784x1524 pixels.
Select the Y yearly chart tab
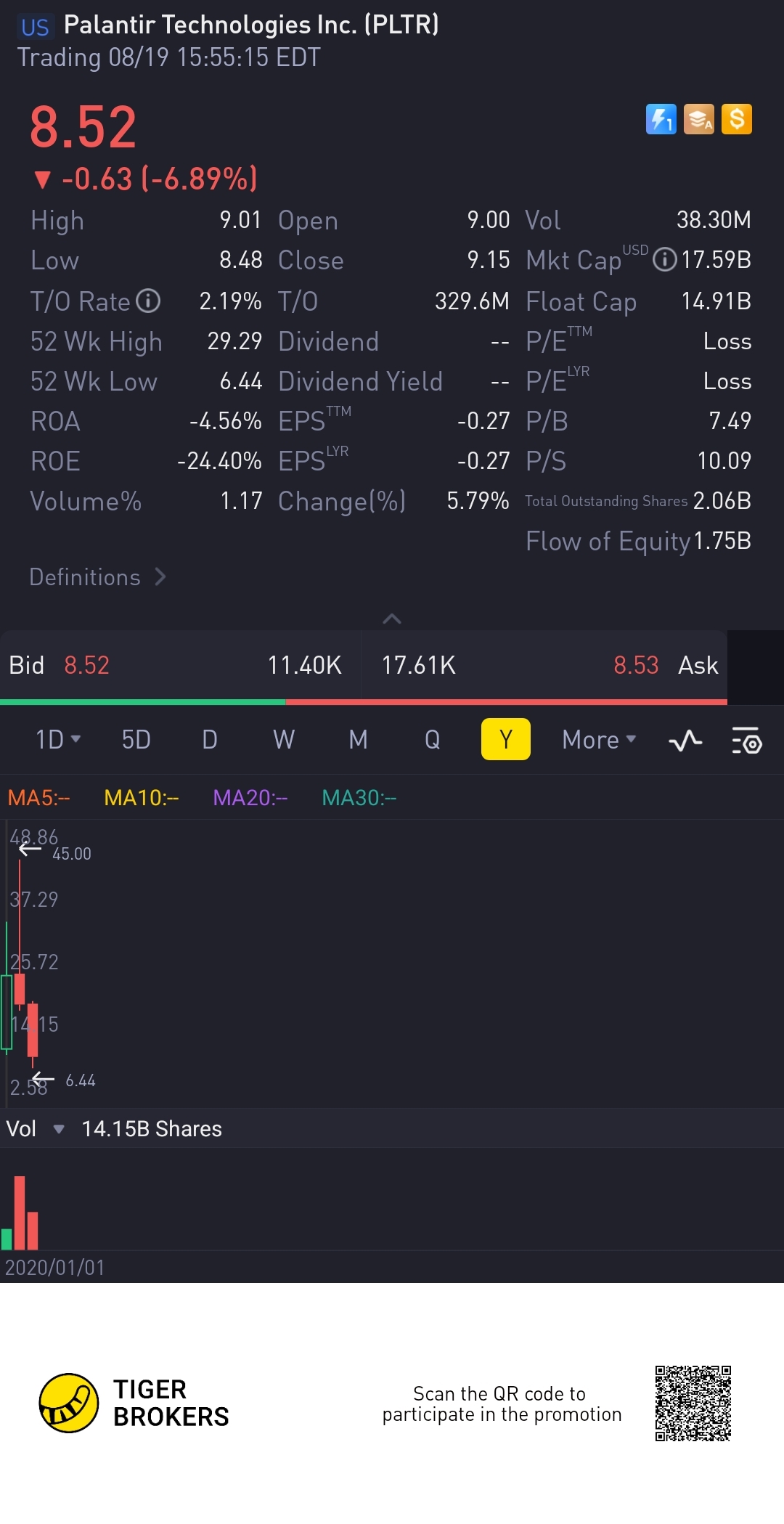(505, 740)
